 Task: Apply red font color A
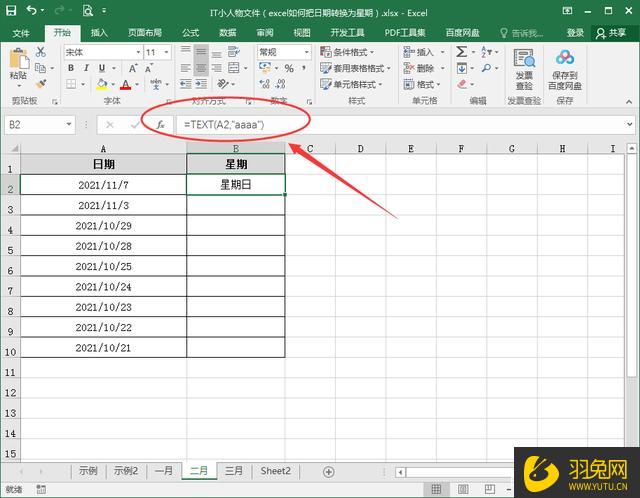click(x=126, y=84)
